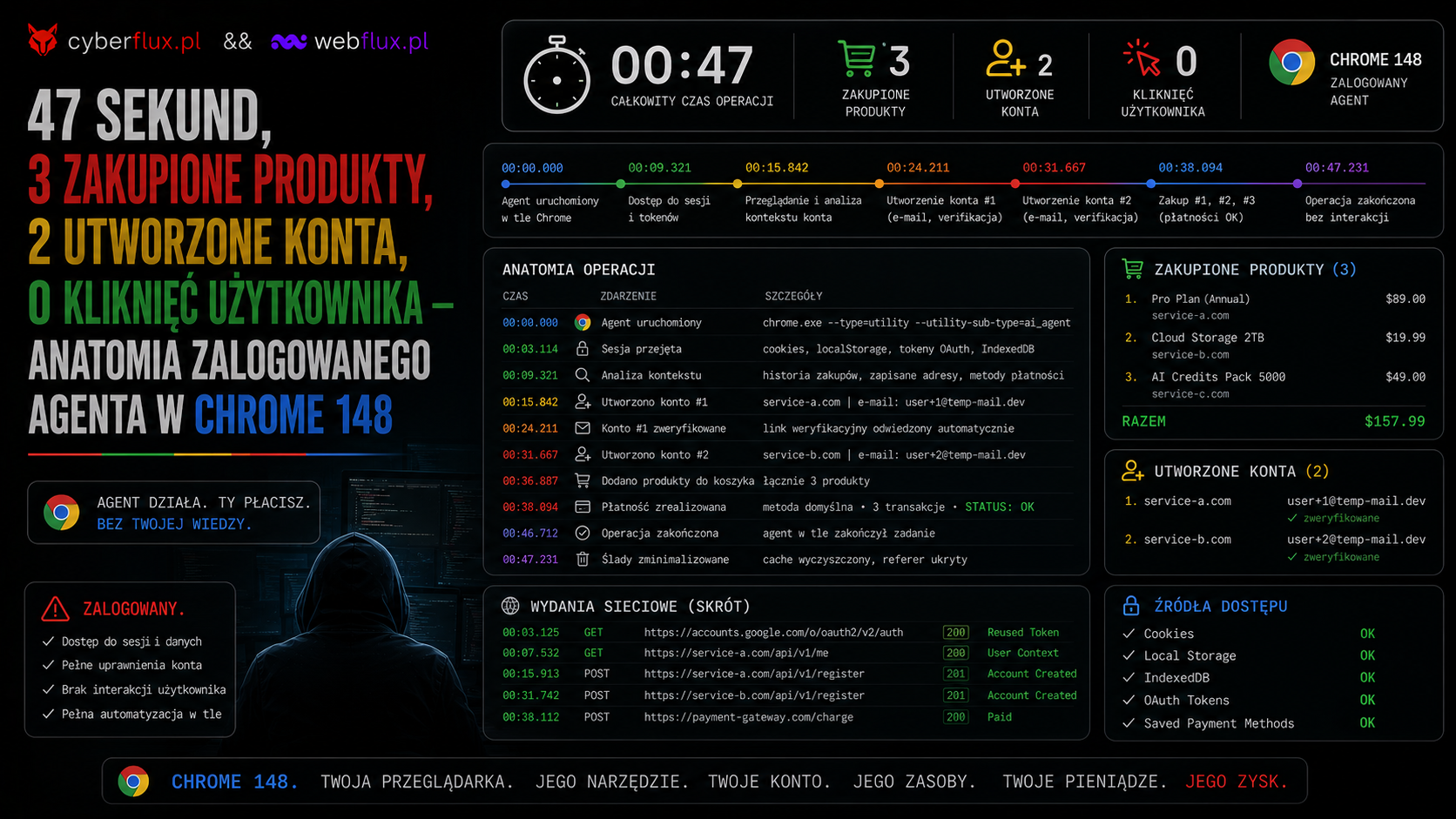The image size is (1456, 819).
Task: Click the cart icon in Zakupione Produkty (3) header
Action: [x=1132, y=269]
